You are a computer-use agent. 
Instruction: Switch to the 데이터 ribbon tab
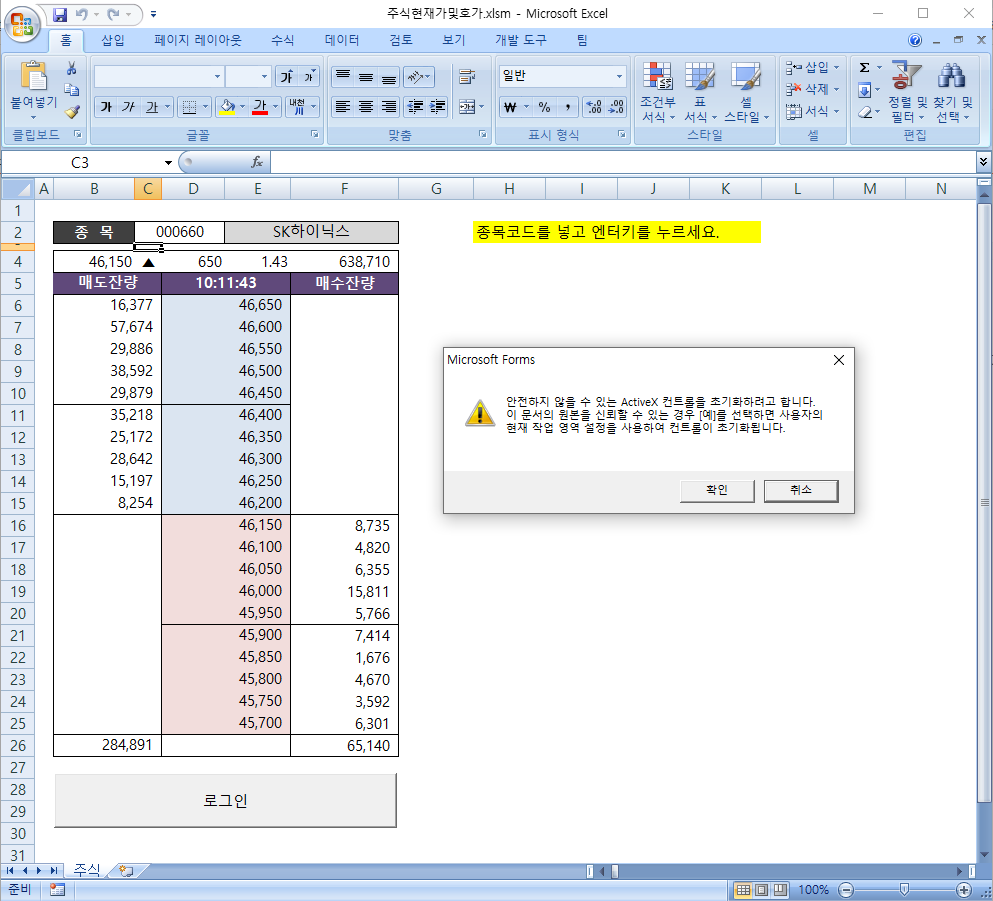click(x=342, y=40)
